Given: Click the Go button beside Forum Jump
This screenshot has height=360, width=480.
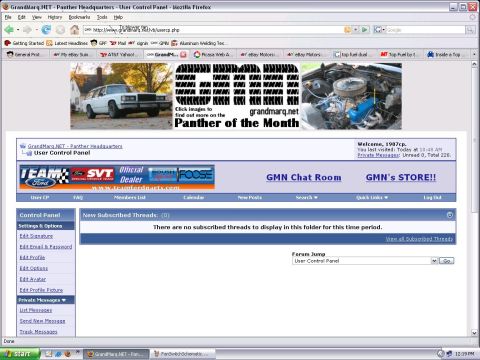Looking at the screenshot, I should pyautogui.click(x=447, y=261).
